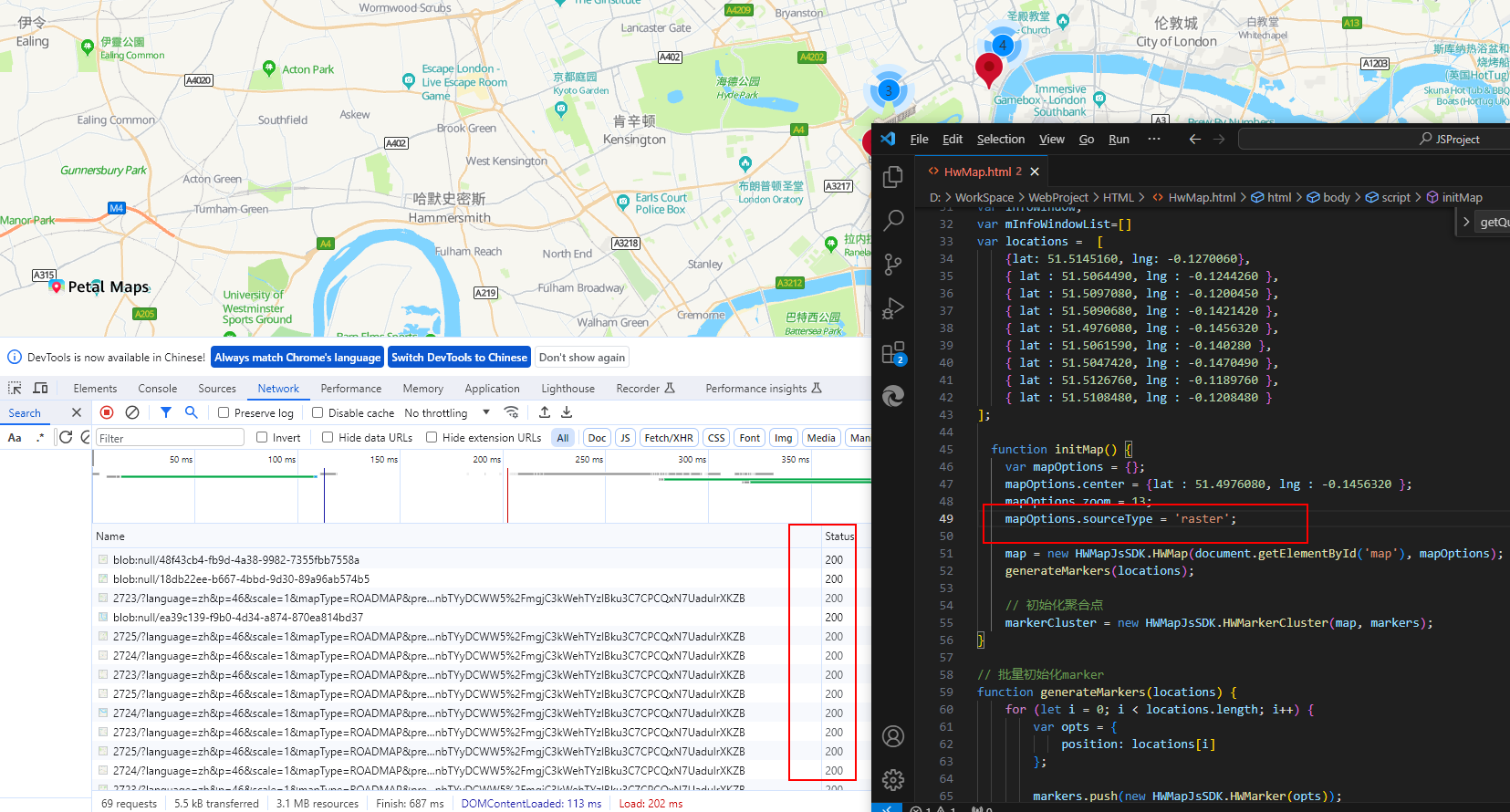Image resolution: width=1510 pixels, height=812 pixels.
Task: Check Hide extension URLs
Action: pyautogui.click(x=432, y=437)
